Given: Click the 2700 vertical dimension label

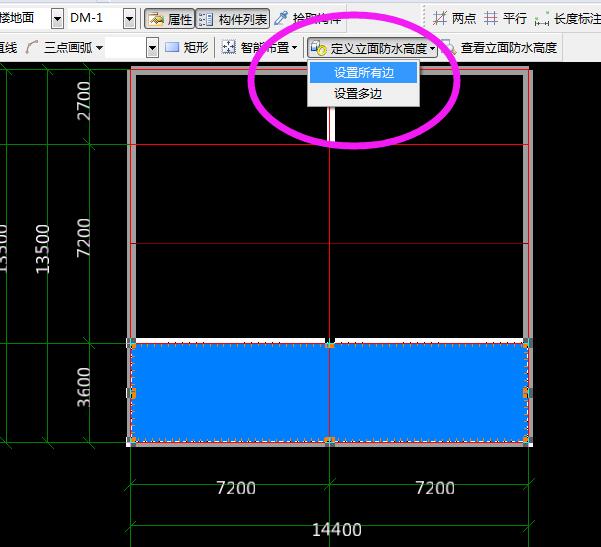Looking at the screenshot, I should tap(84, 100).
